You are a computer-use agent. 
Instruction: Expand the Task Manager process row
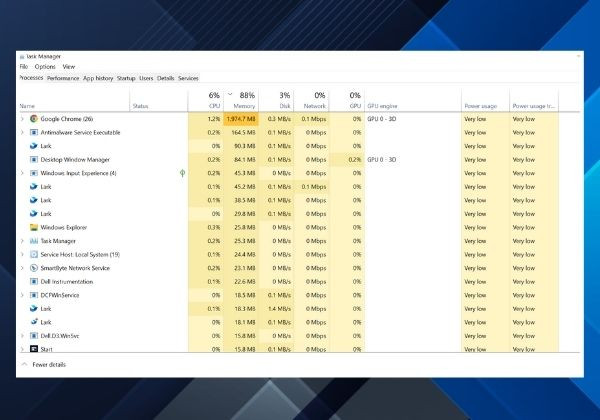[x=22, y=241]
